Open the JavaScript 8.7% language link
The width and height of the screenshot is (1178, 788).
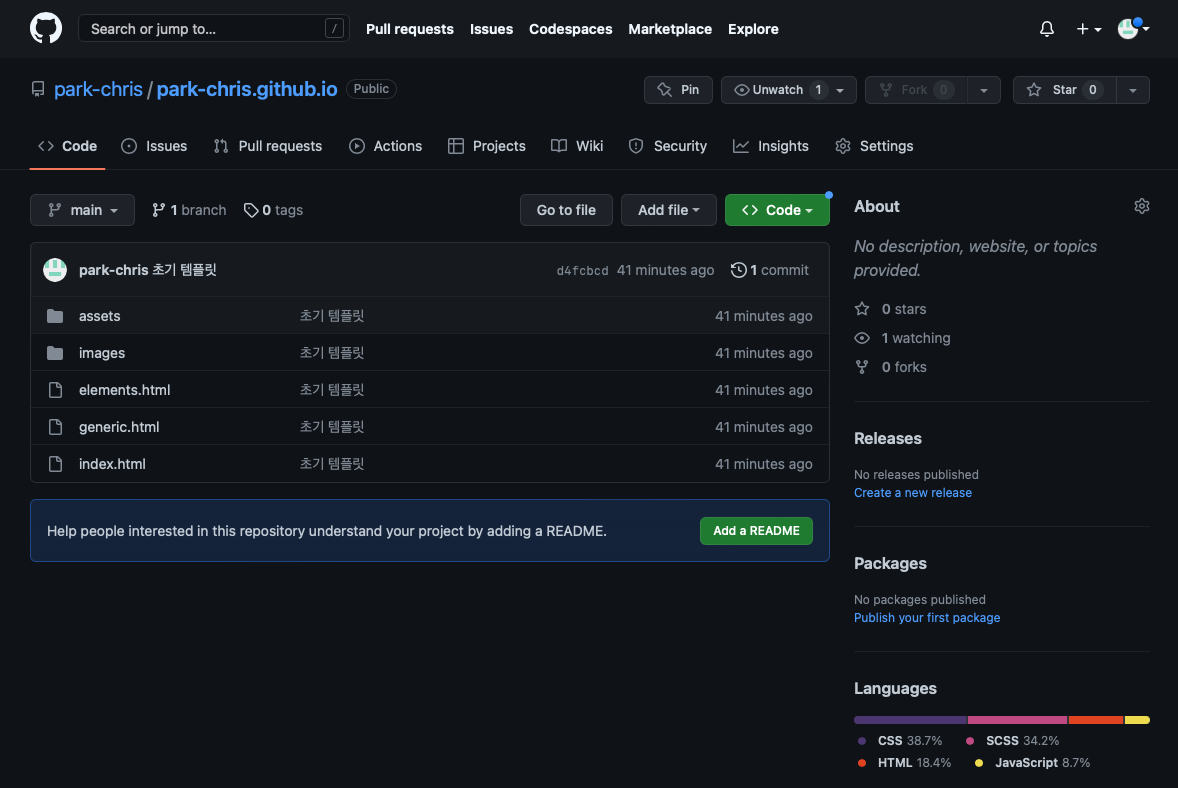pyautogui.click(x=1032, y=762)
